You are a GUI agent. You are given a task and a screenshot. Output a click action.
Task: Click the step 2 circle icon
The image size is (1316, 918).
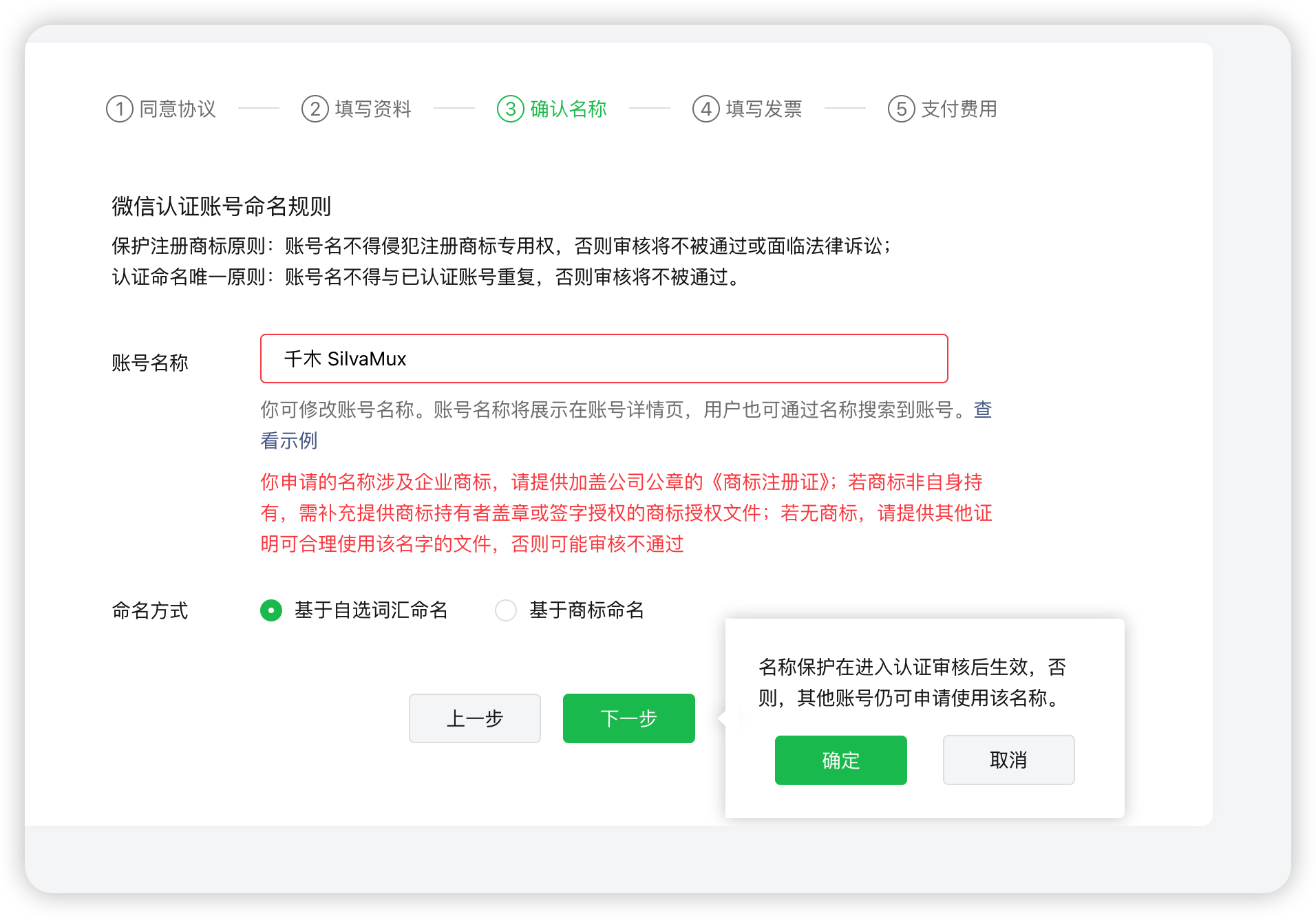pyautogui.click(x=315, y=109)
